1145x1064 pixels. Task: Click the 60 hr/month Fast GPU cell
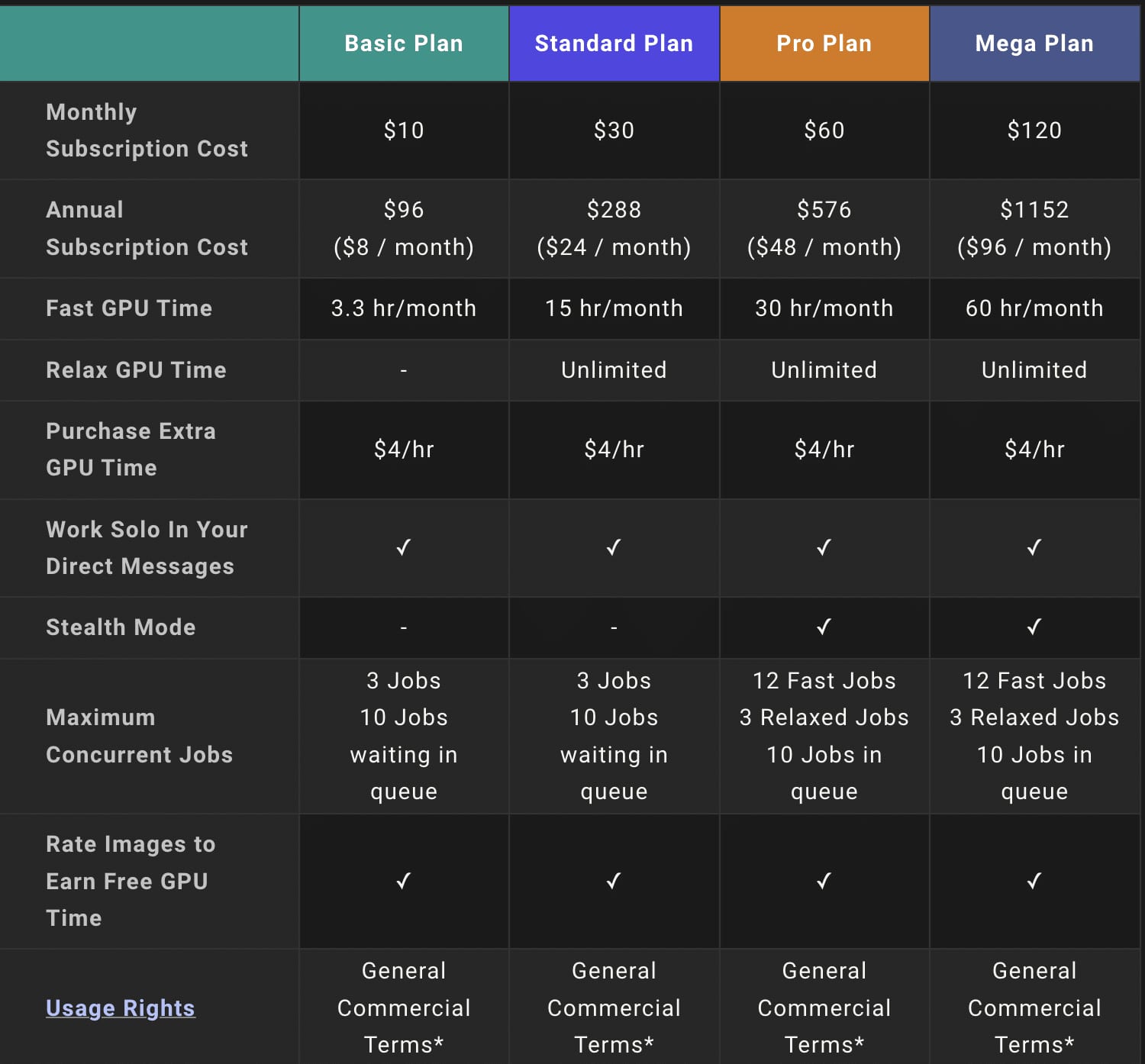(x=1034, y=308)
